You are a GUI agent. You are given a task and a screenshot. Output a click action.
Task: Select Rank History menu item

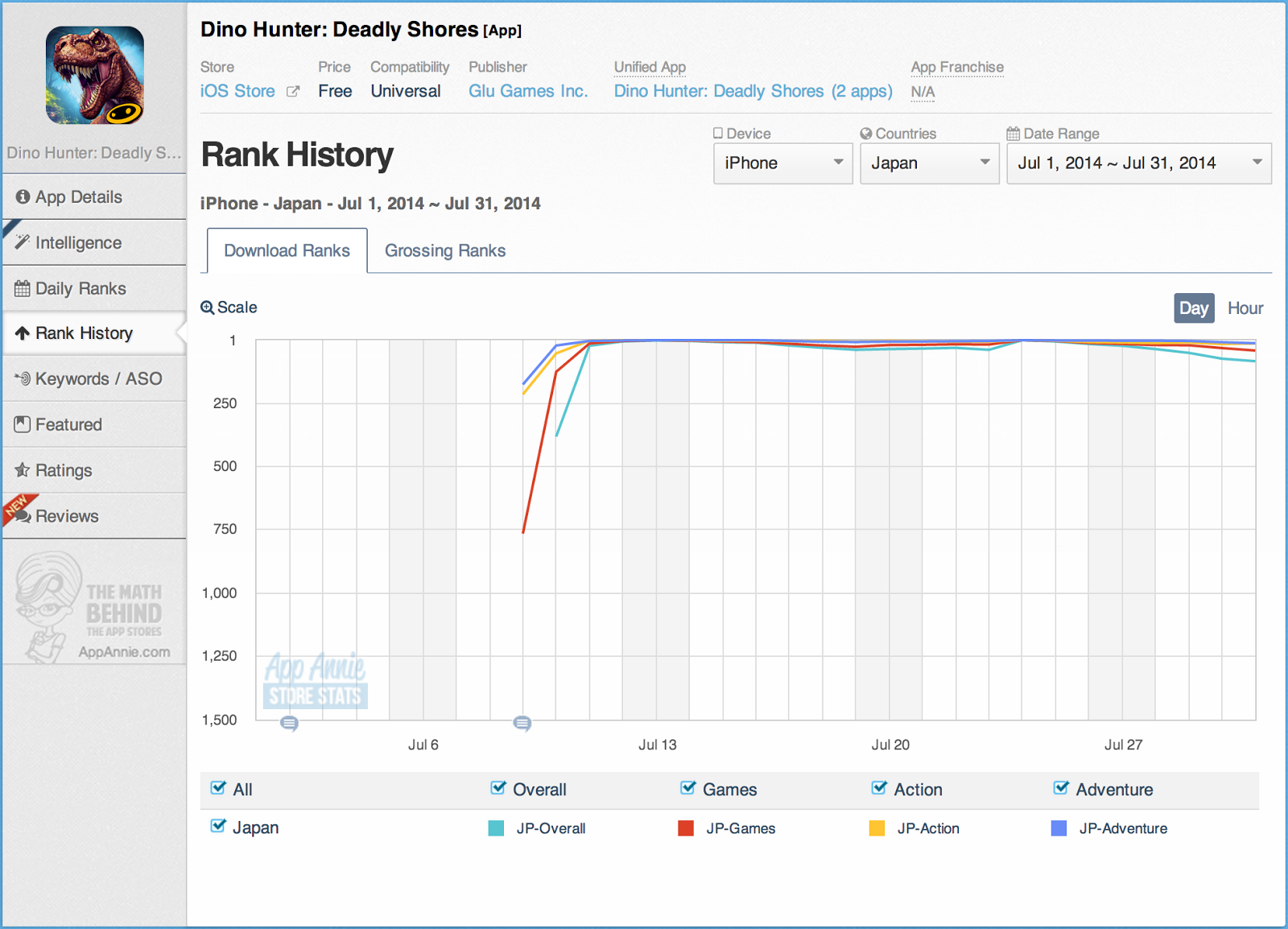(x=94, y=333)
